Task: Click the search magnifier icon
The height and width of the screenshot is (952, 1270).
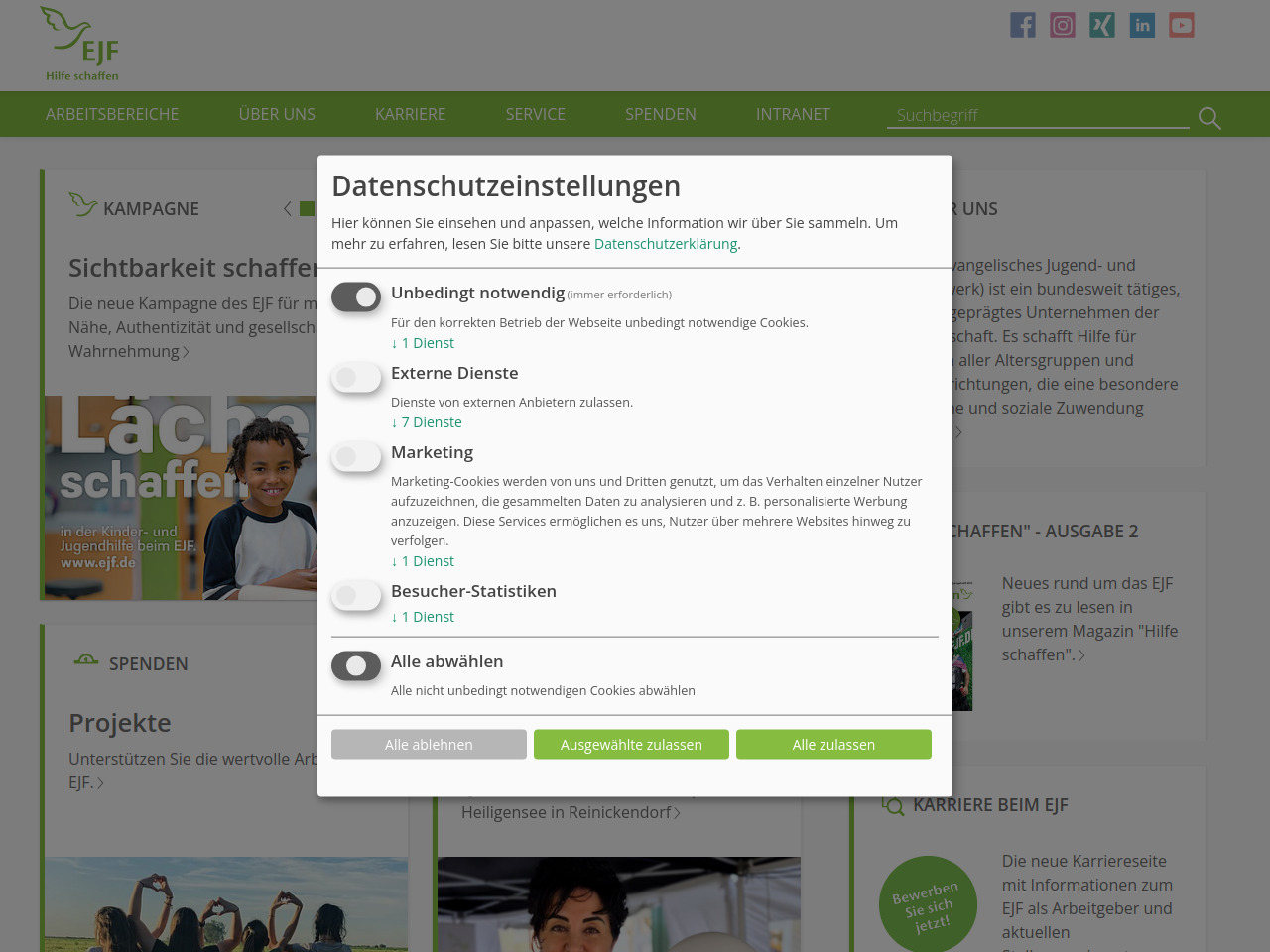Action: pos(1208,118)
